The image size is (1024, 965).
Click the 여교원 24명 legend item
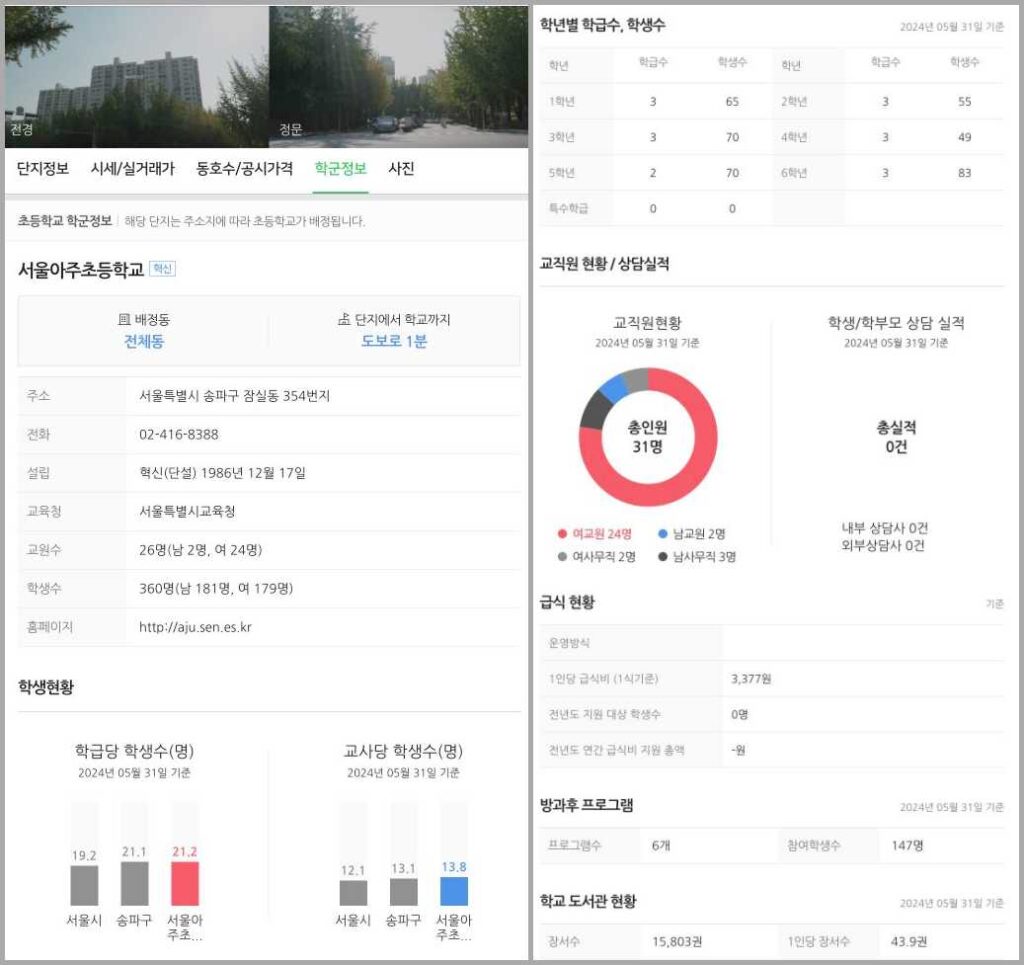click(x=595, y=534)
